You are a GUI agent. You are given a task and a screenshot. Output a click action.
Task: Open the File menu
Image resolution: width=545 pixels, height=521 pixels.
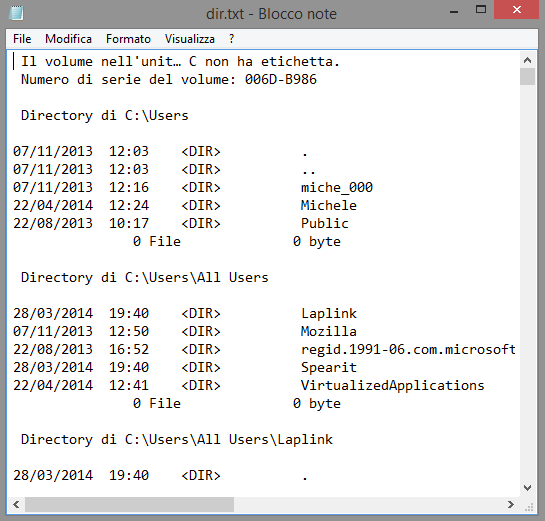tap(22, 39)
